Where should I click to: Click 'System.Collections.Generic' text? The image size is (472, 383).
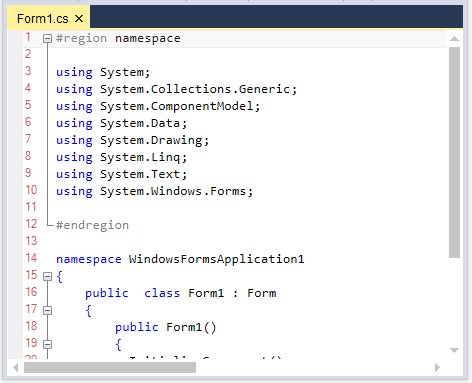pyautogui.click(x=195, y=89)
